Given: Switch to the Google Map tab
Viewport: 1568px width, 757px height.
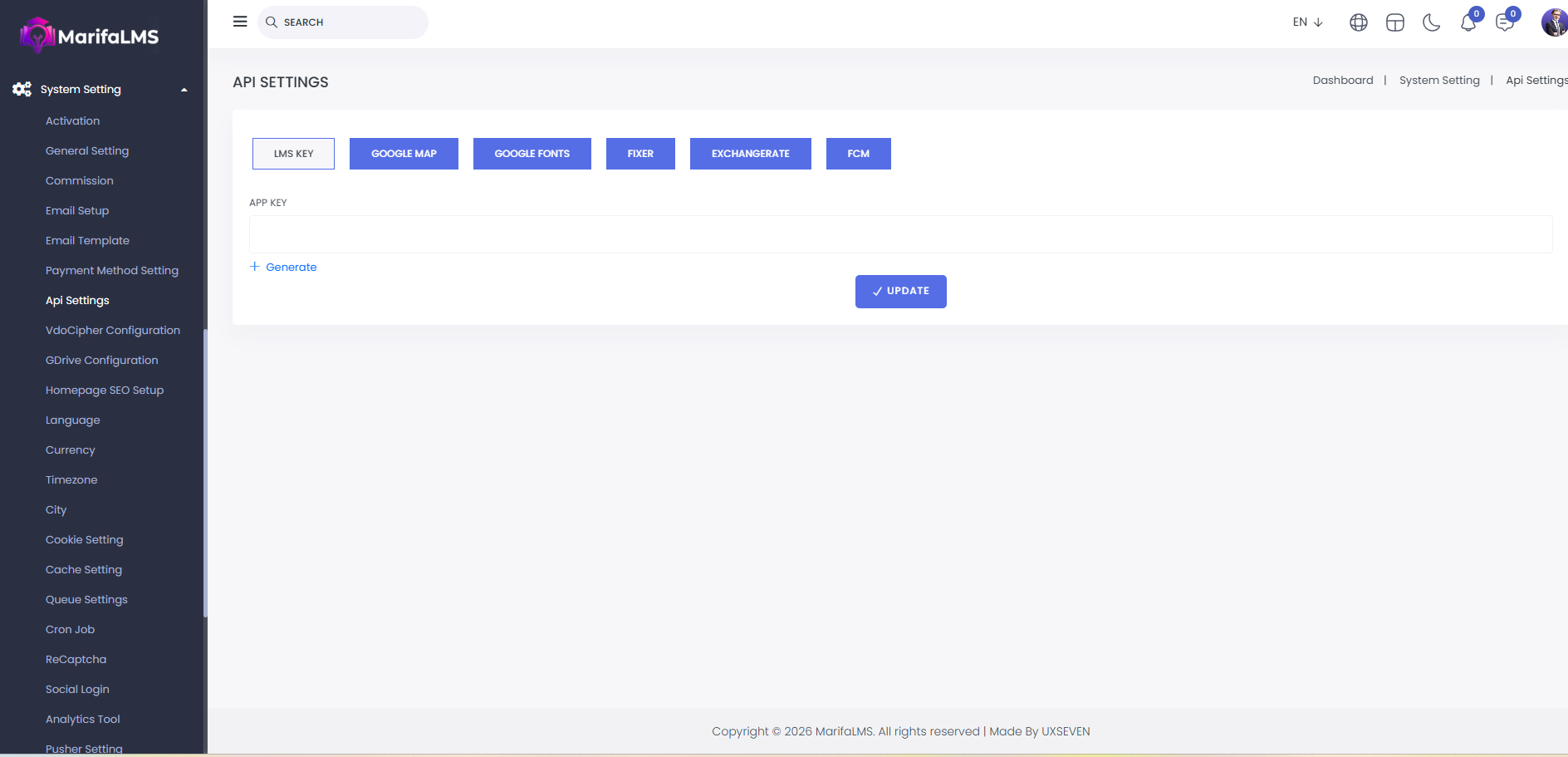Looking at the screenshot, I should 404,154.
